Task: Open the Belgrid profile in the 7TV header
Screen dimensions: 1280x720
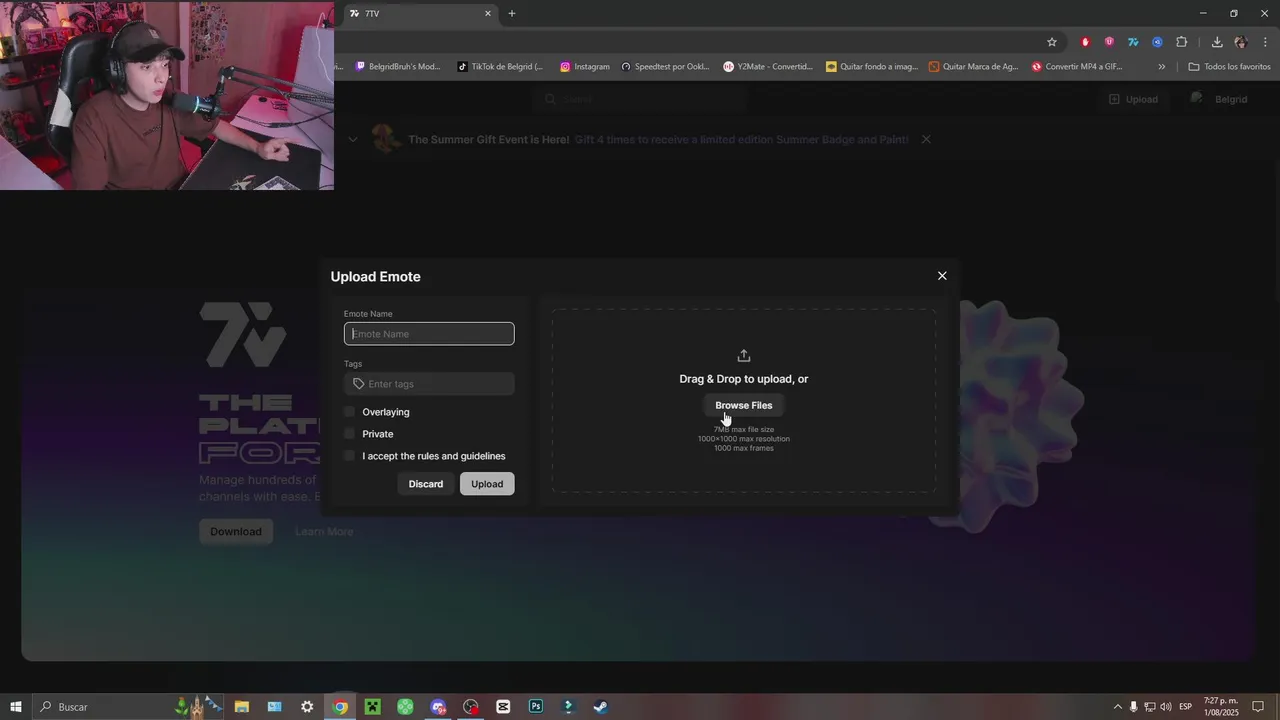Action: pos(1219,99)
